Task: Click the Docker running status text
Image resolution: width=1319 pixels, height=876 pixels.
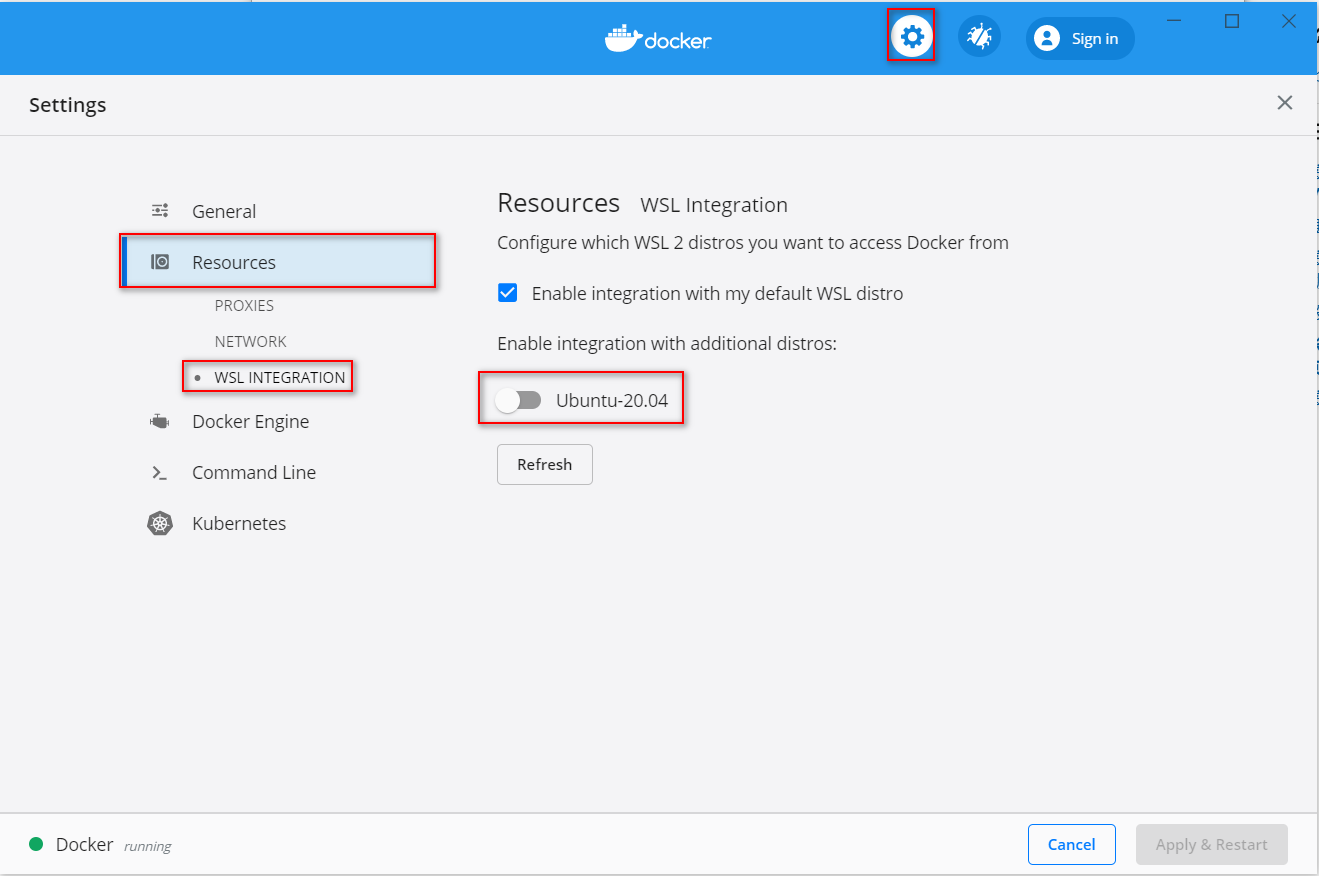Action: tap(147, 846)
